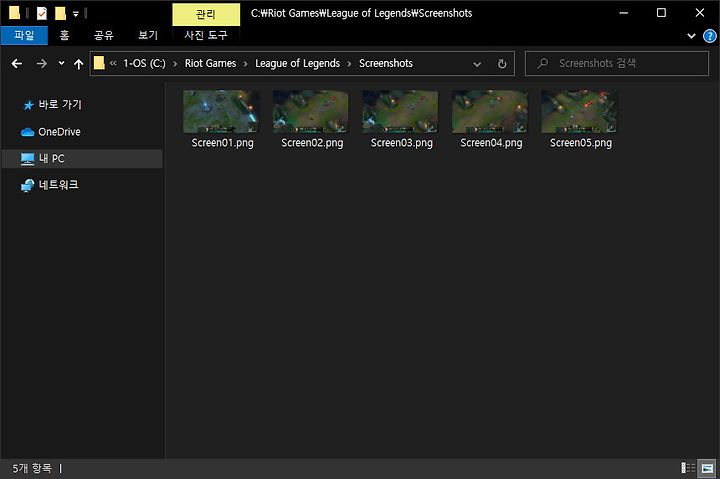Click the Manage (관리) contextual tab
The width and height of the screenshot is (720, 479).
[206, 14]
